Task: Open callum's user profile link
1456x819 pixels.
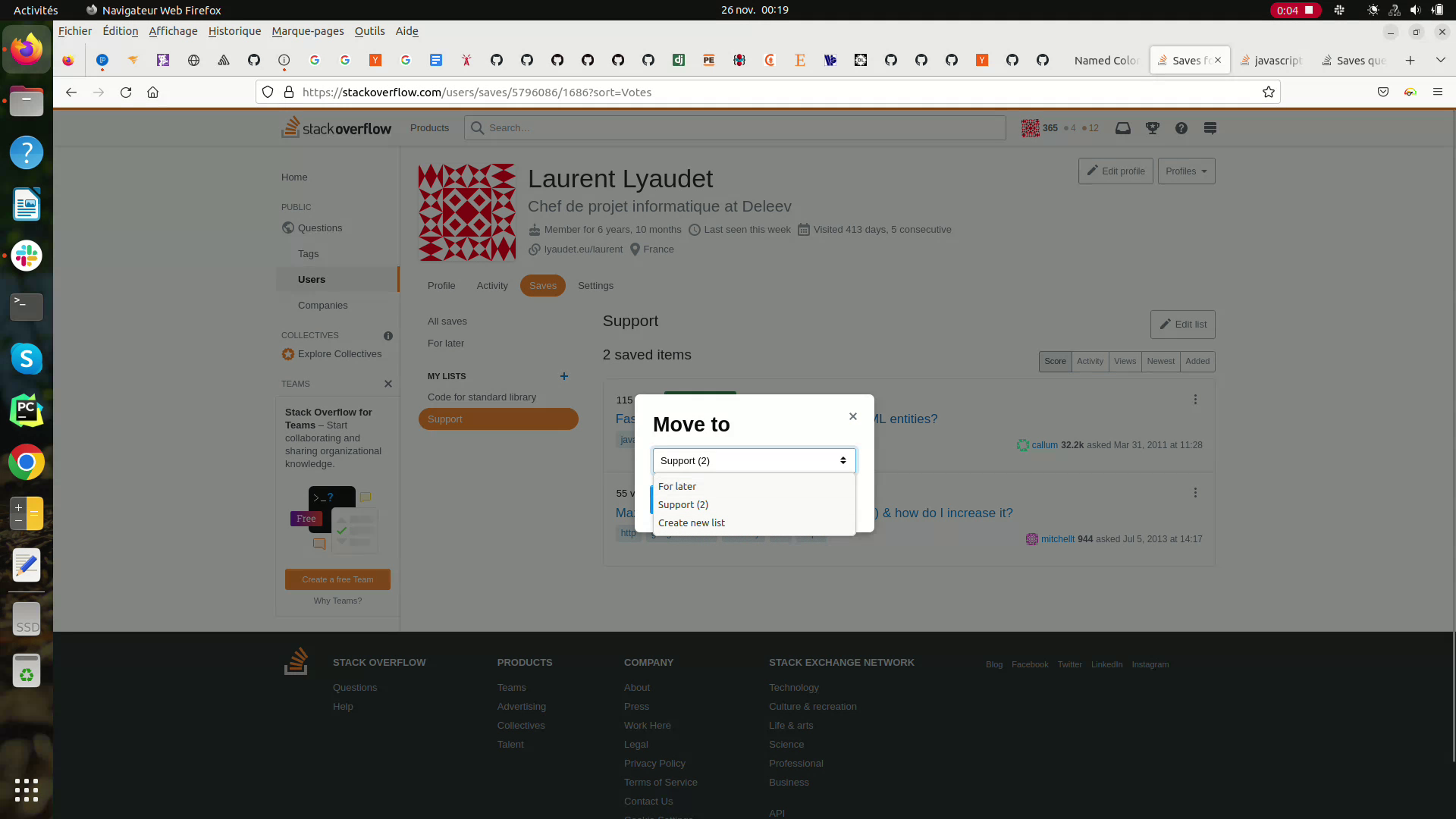Action: tap(1044, 445)
